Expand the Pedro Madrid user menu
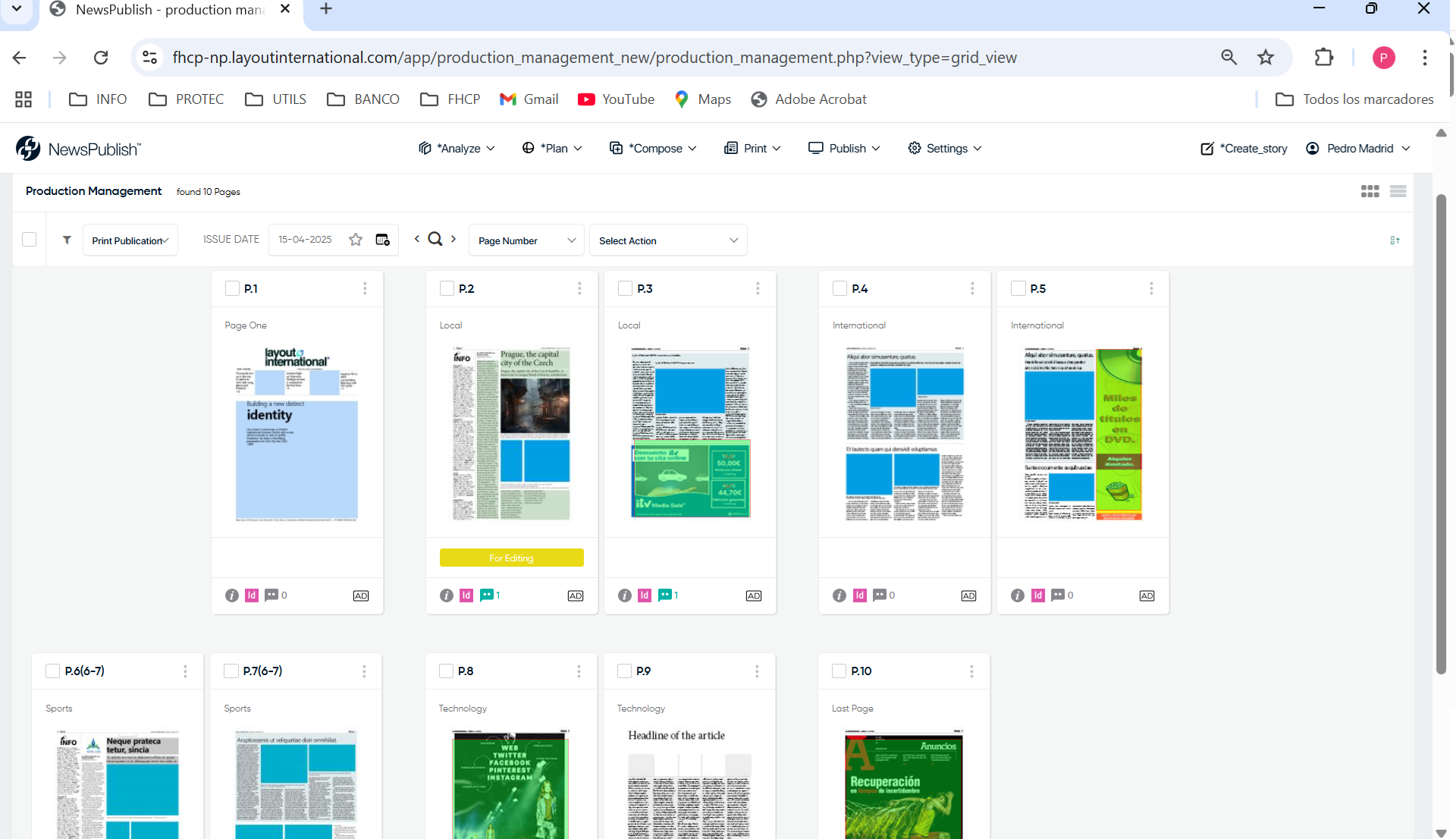1456x839 pixels. 1357,149
